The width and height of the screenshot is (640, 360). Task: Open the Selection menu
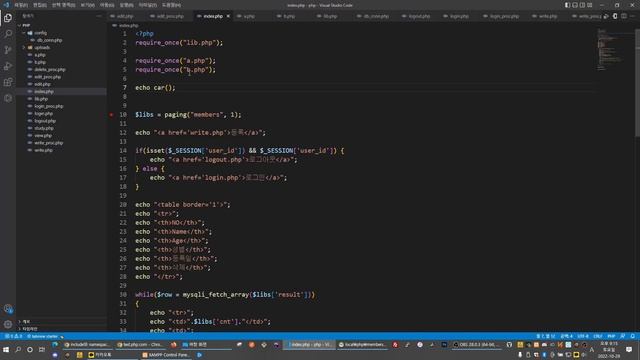pos(63,5)
